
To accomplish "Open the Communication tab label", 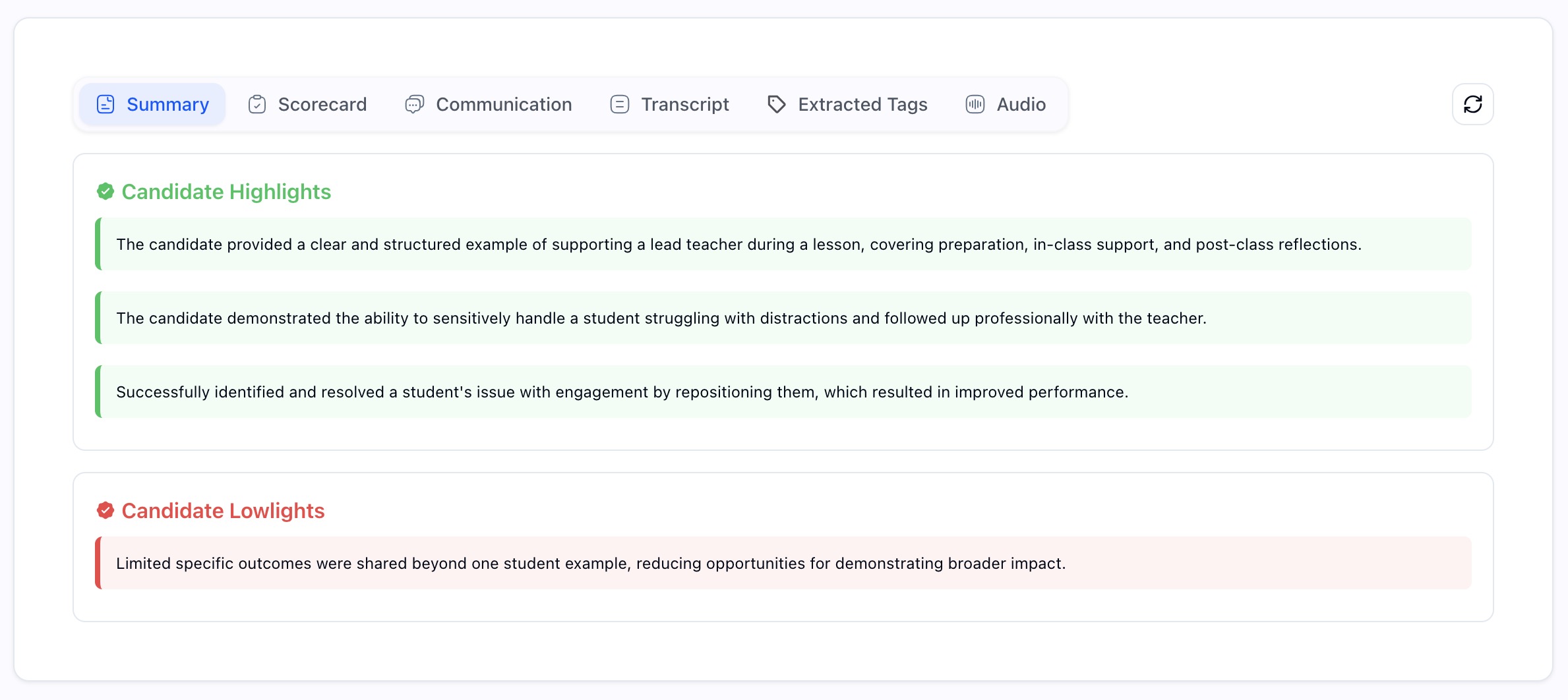I will coord(504,104).
